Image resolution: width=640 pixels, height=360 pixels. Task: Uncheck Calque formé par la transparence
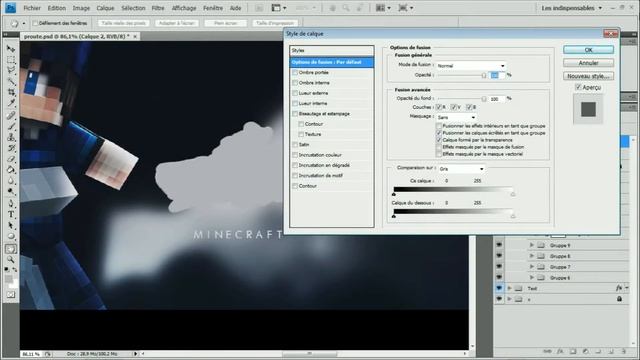pos(439,140)
